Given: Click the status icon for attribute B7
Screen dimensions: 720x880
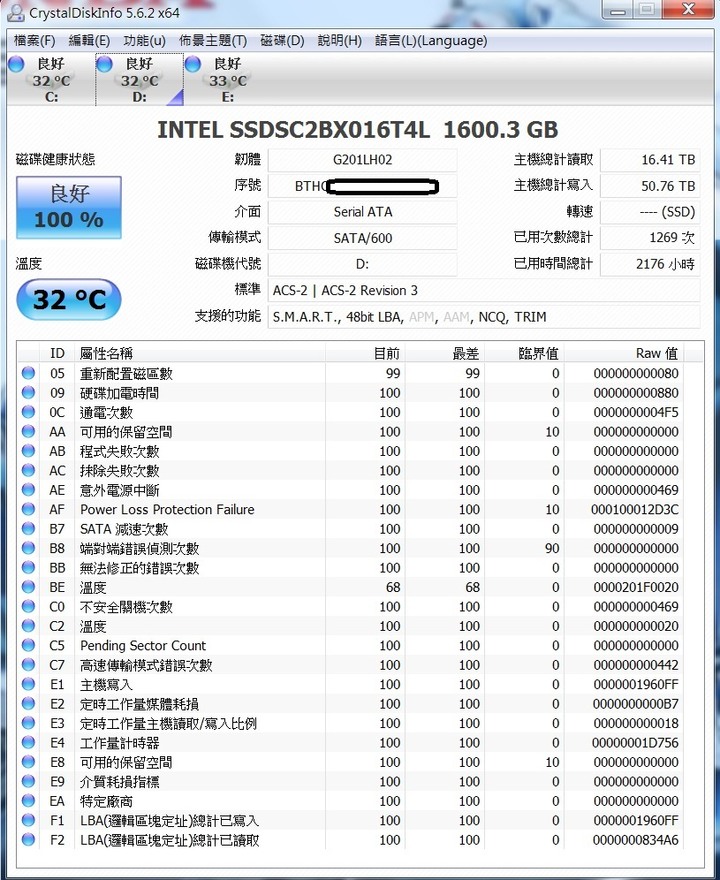Looking at the screenshot, I should tap(28, 529).
